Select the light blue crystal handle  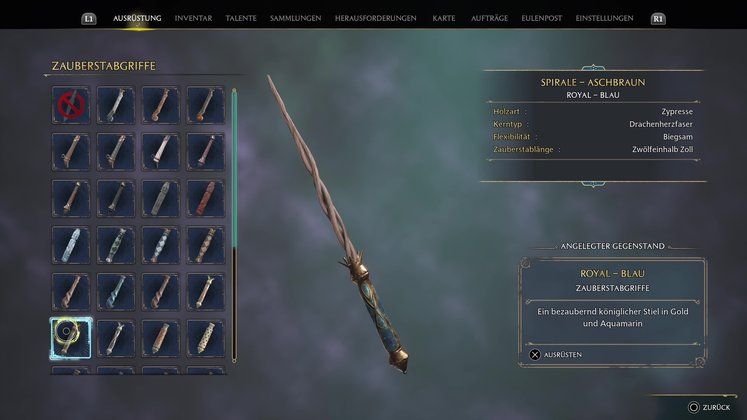[71, 245]
